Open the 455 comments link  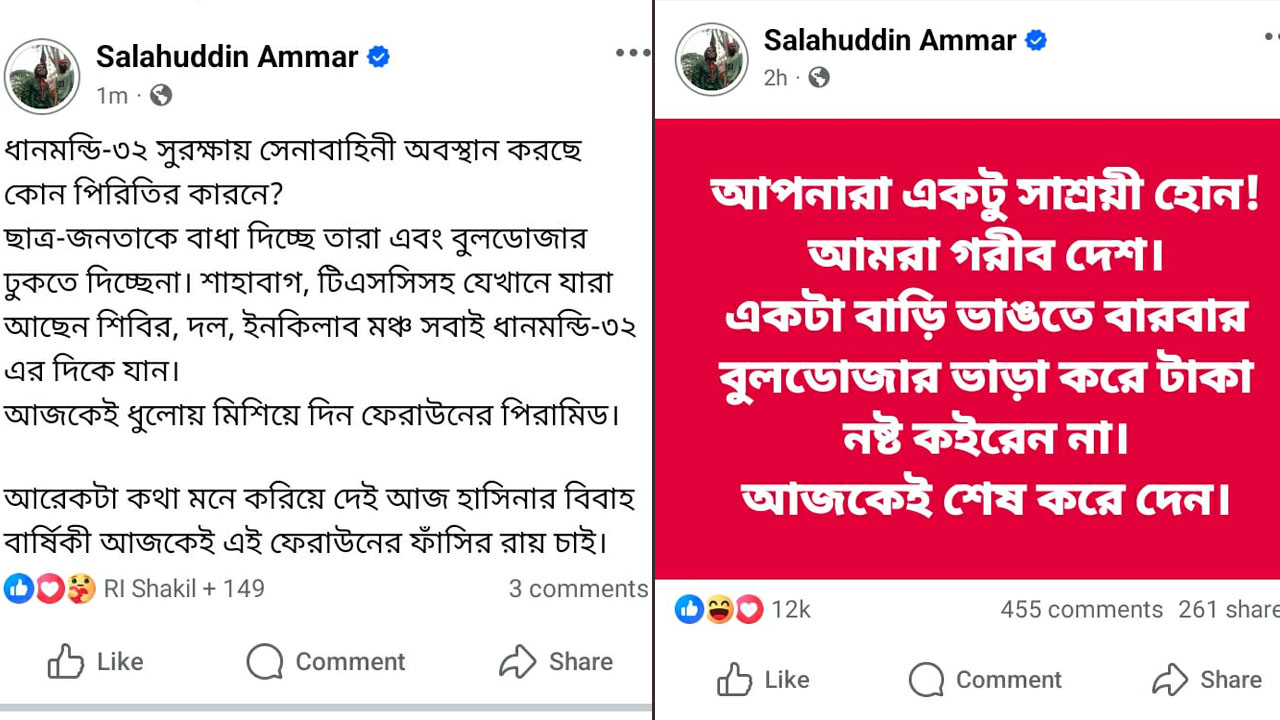[1081, 609]
